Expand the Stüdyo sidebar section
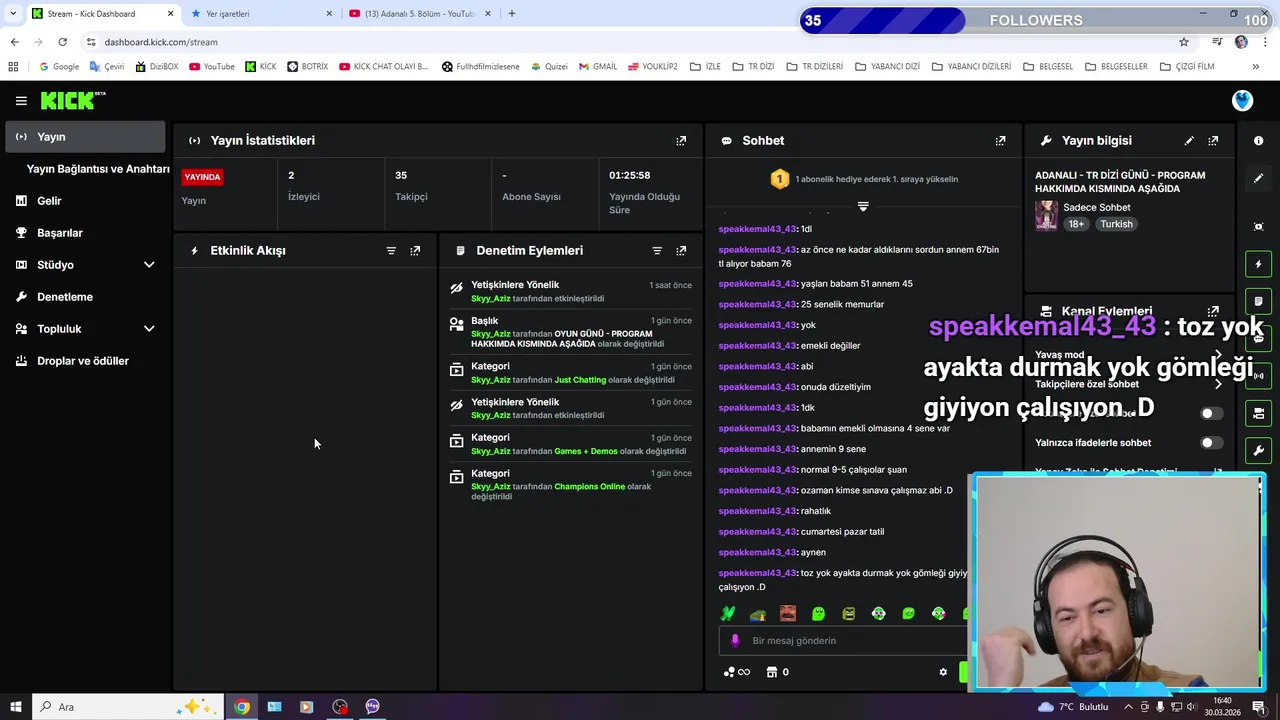 pyautogui.click(x=149, y=265)
